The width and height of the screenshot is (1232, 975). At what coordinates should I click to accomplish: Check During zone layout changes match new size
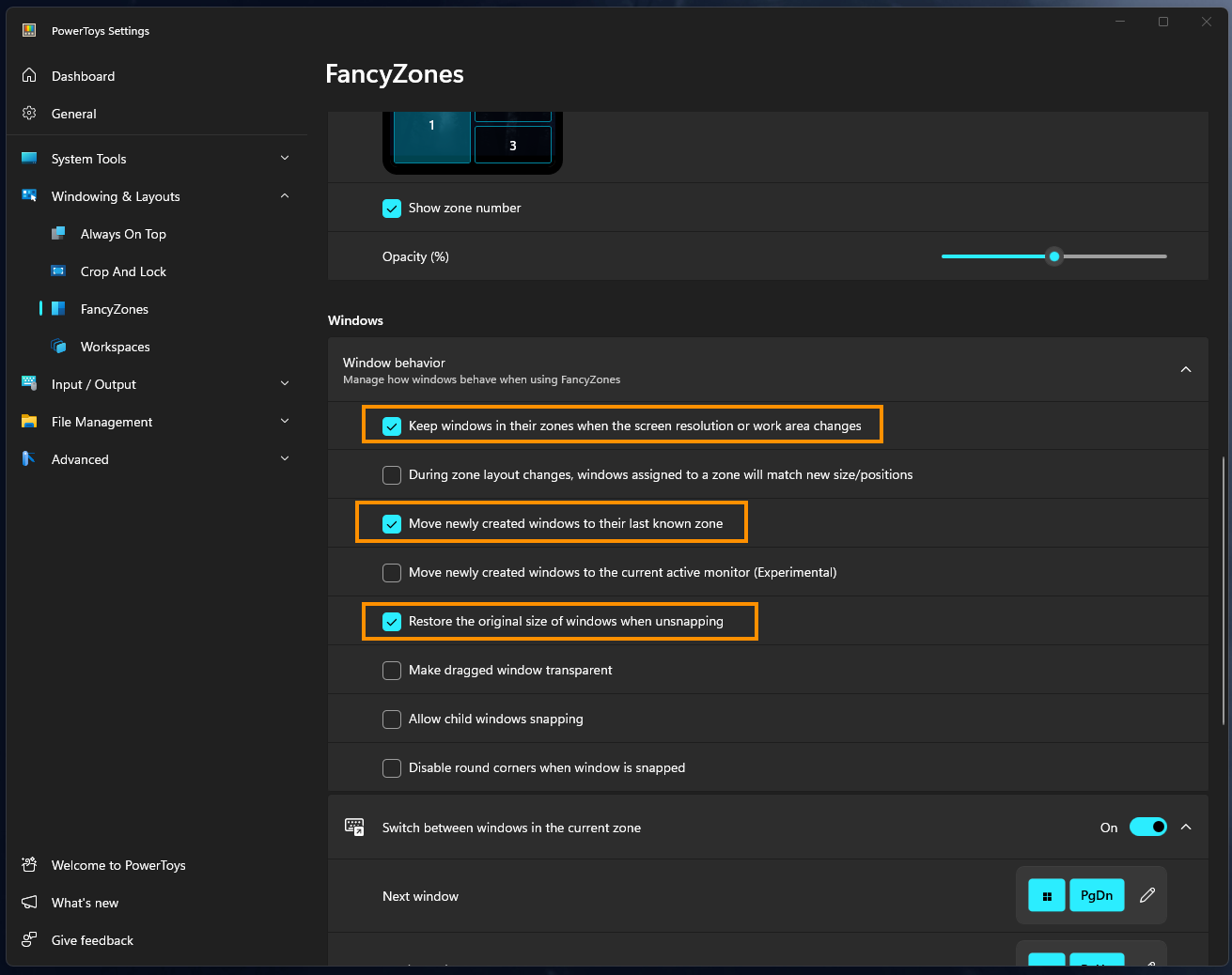coord(392,474)
